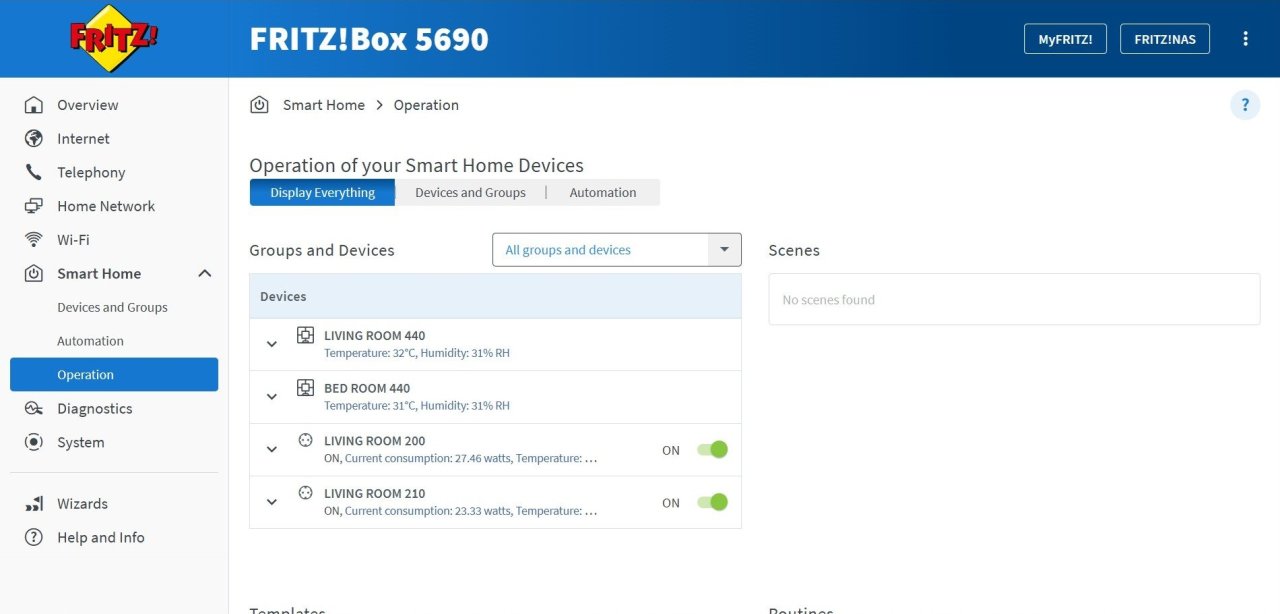This screenshot has width=1280, height=614.
Task: Click the Smart Home breadcrumb icon
Action: coord(259,105)
